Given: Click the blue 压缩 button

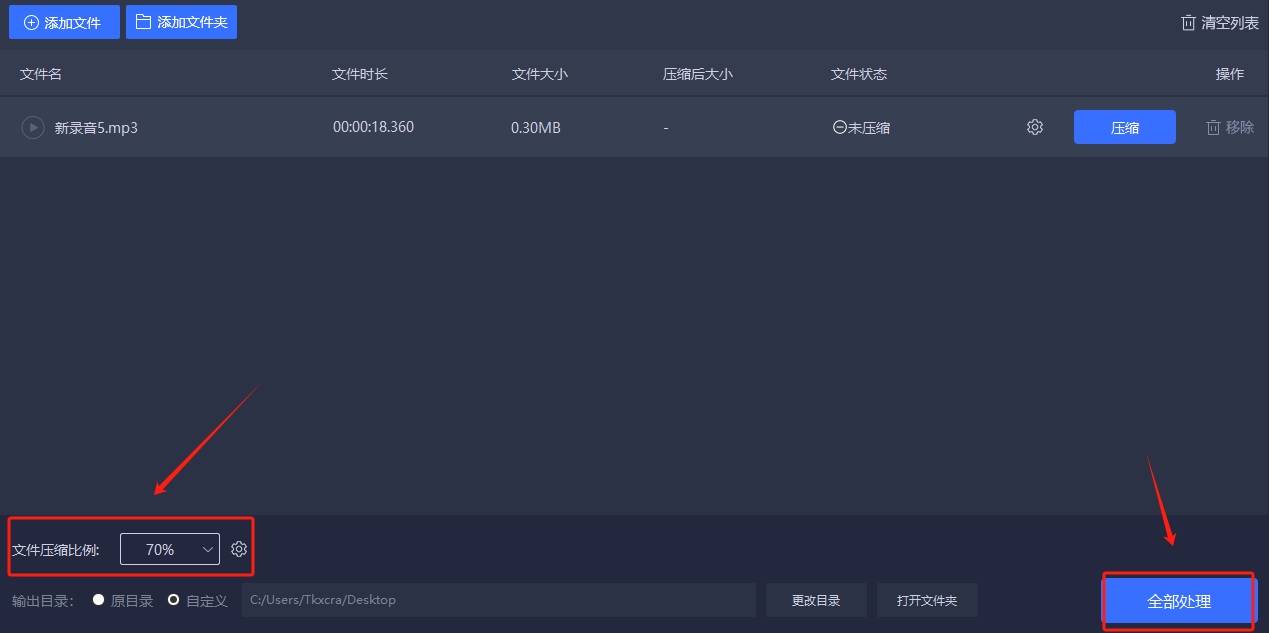Looking at the screenshot, I should (x=1125, y=127).
